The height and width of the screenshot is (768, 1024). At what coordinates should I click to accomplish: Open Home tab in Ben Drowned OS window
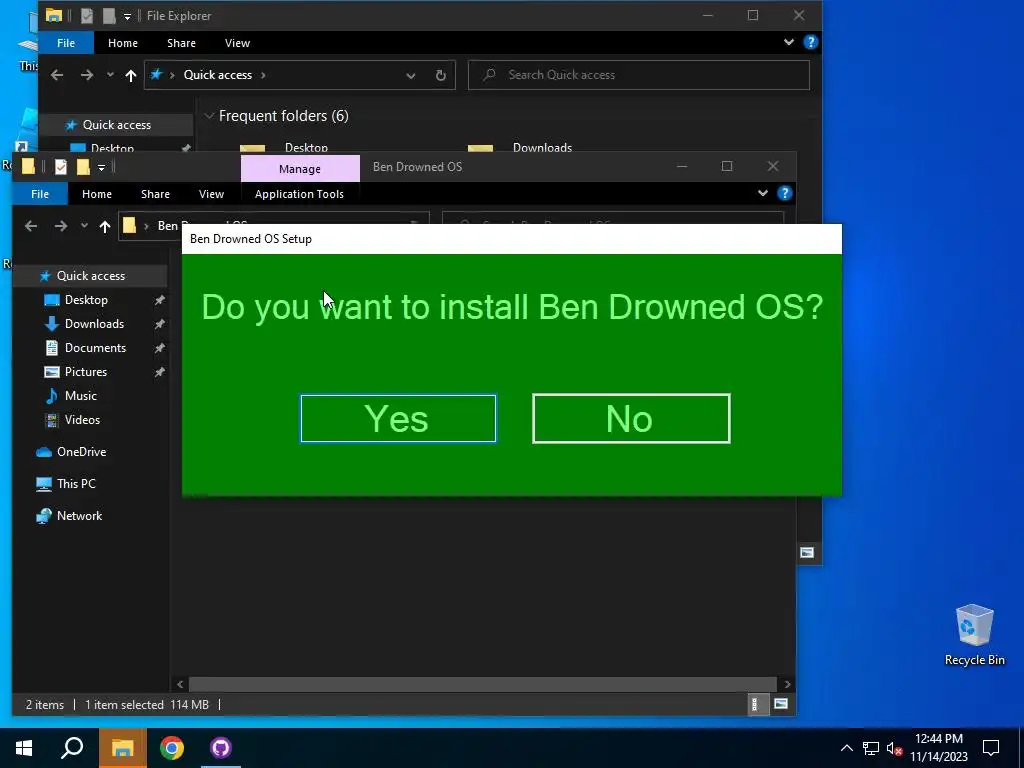(x=97, y=194)
